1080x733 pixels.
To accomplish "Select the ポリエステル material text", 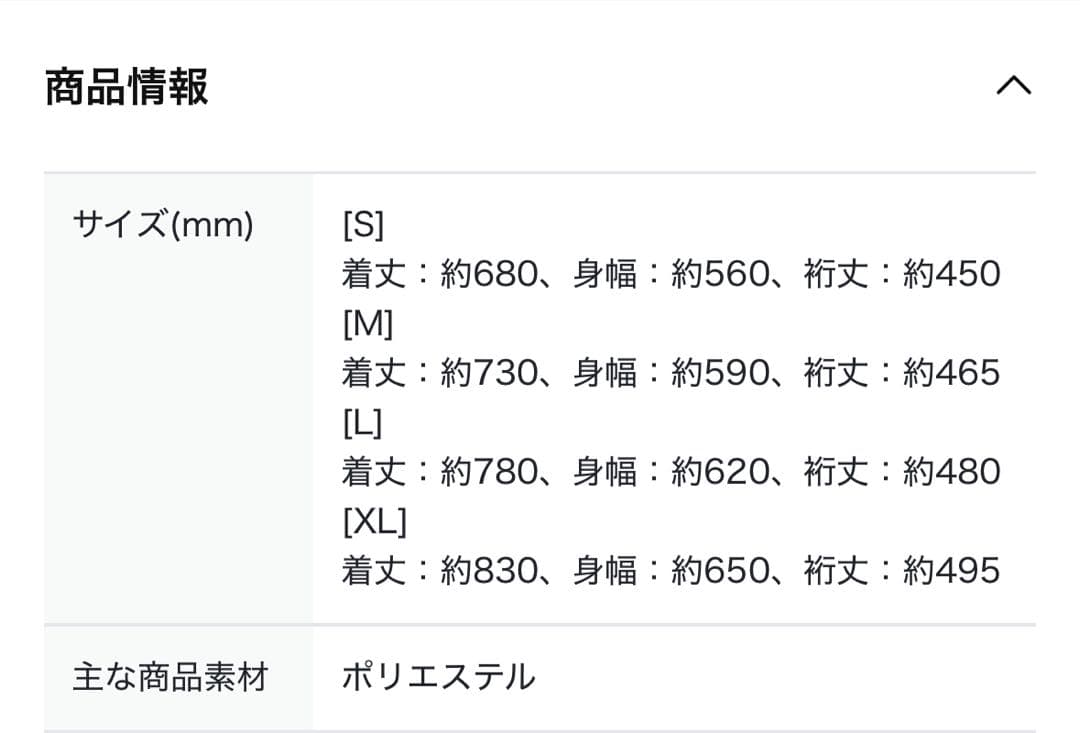I will [438, 676].
